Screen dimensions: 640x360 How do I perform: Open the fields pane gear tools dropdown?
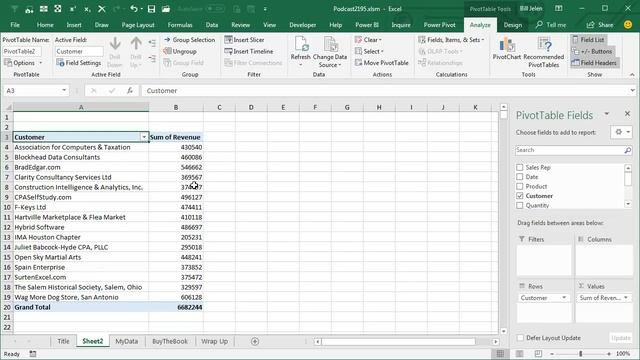622,132
